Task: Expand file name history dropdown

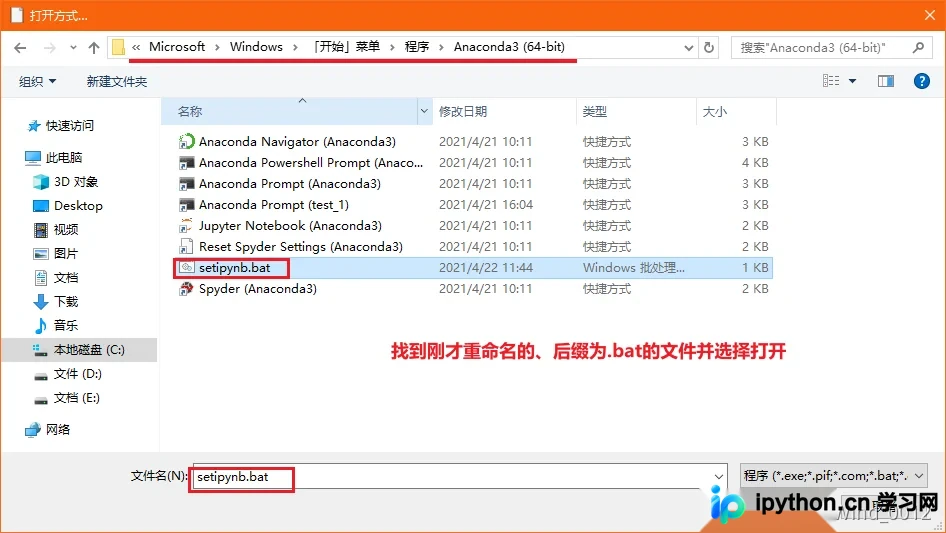Action: coord(719,477)
